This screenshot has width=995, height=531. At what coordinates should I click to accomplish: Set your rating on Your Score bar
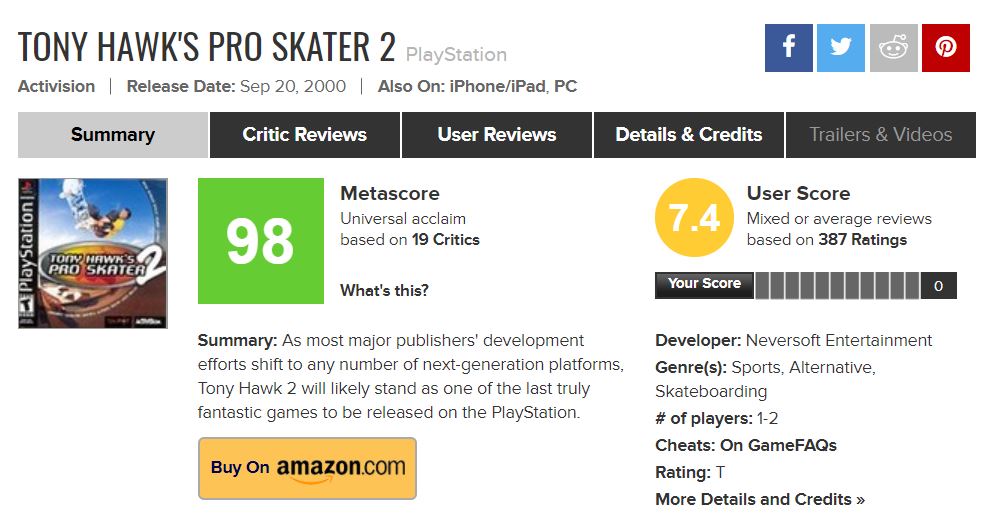click(836, 285)
